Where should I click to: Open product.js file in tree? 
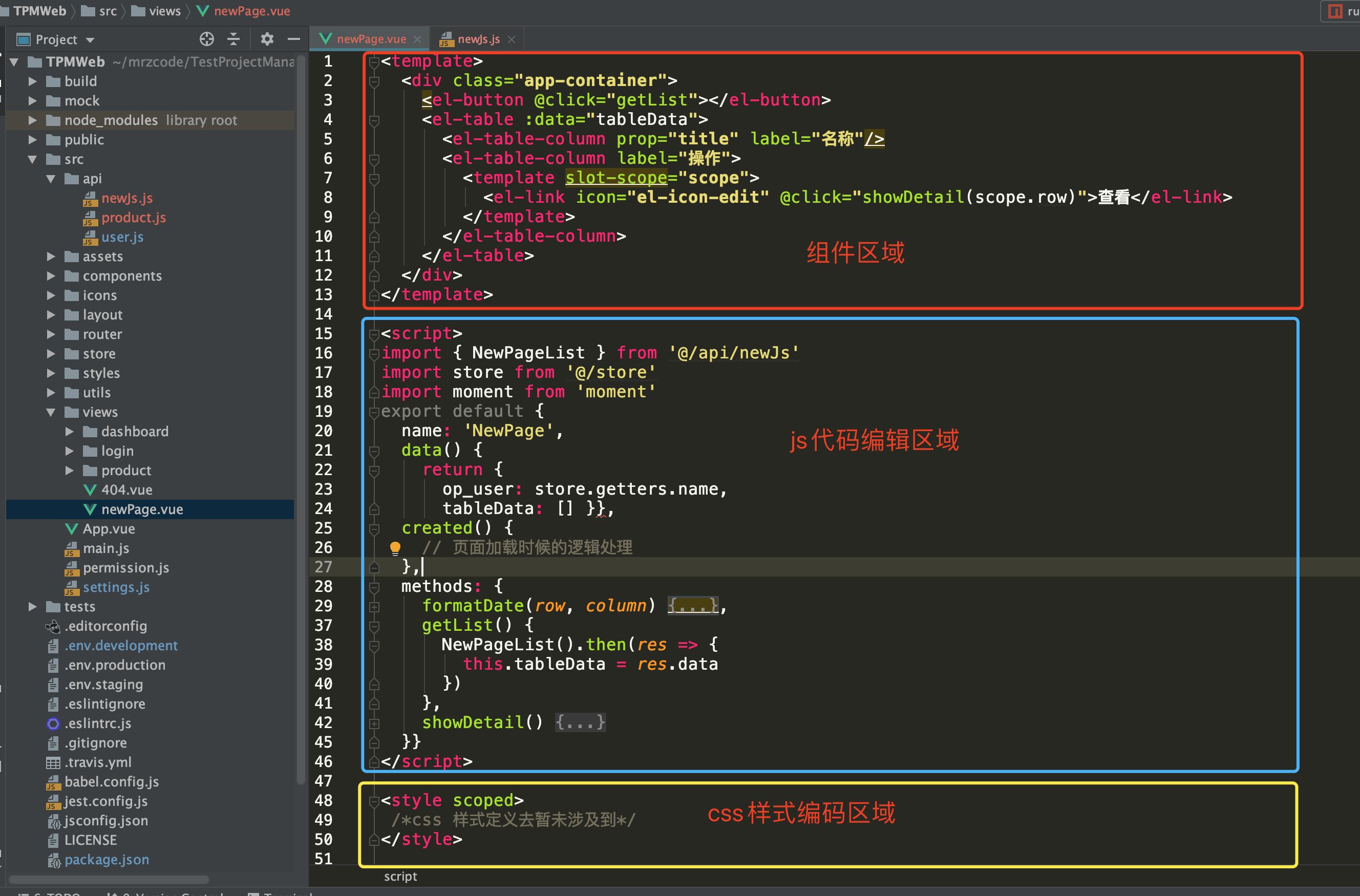[x=133, y=217]
